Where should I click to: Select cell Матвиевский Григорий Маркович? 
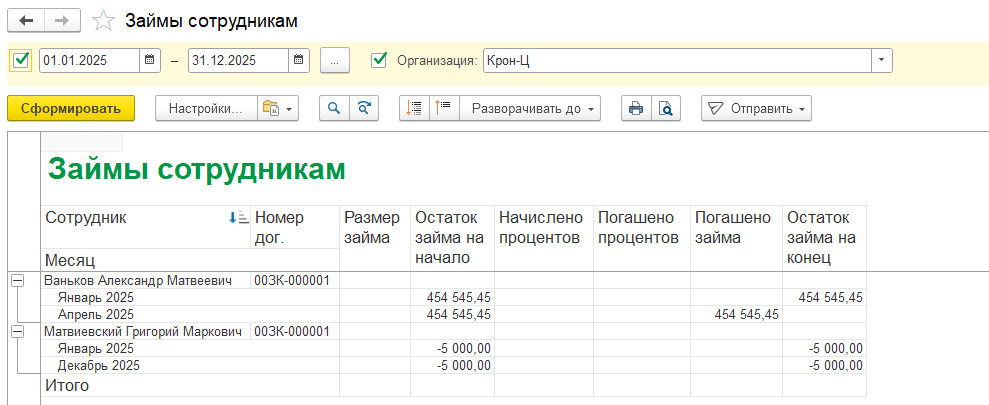(146, 331)
